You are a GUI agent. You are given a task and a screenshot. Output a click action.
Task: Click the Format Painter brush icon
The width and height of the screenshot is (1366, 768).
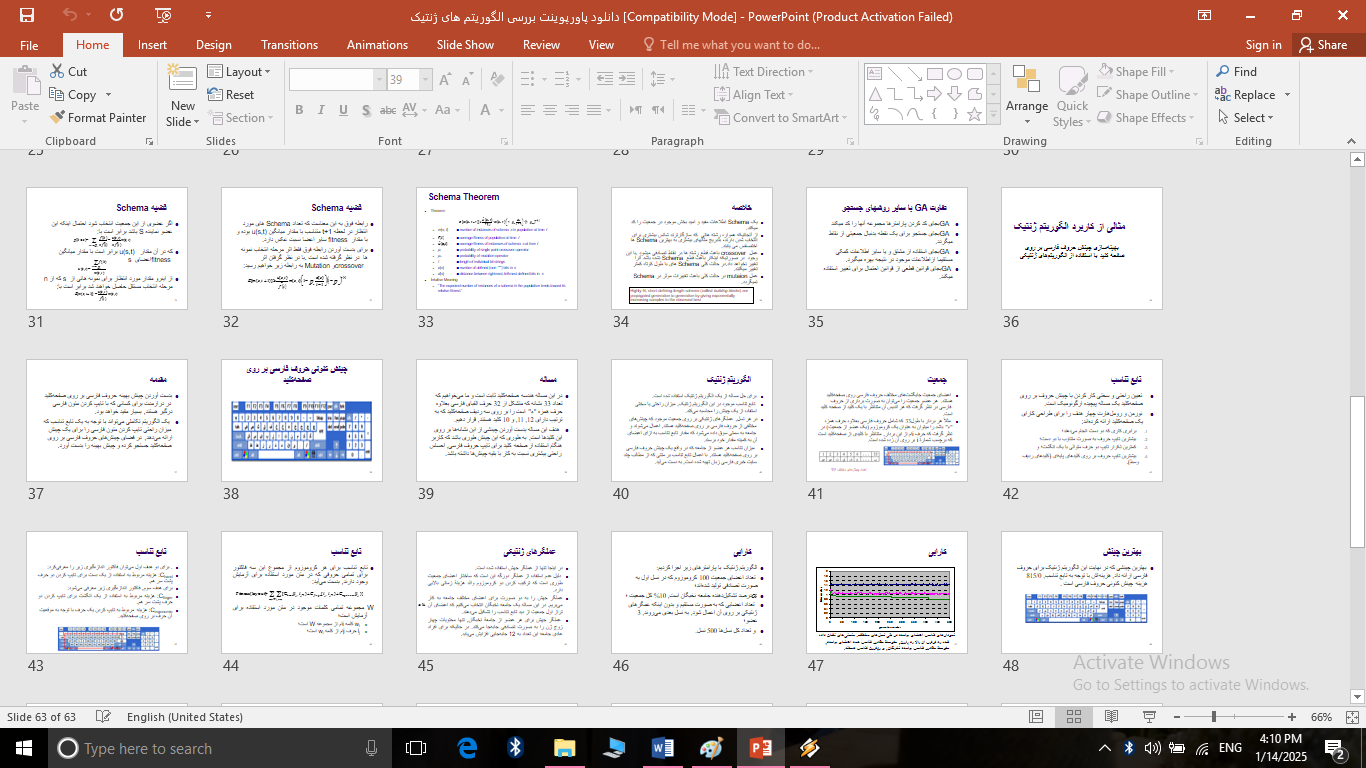point(57,118)
